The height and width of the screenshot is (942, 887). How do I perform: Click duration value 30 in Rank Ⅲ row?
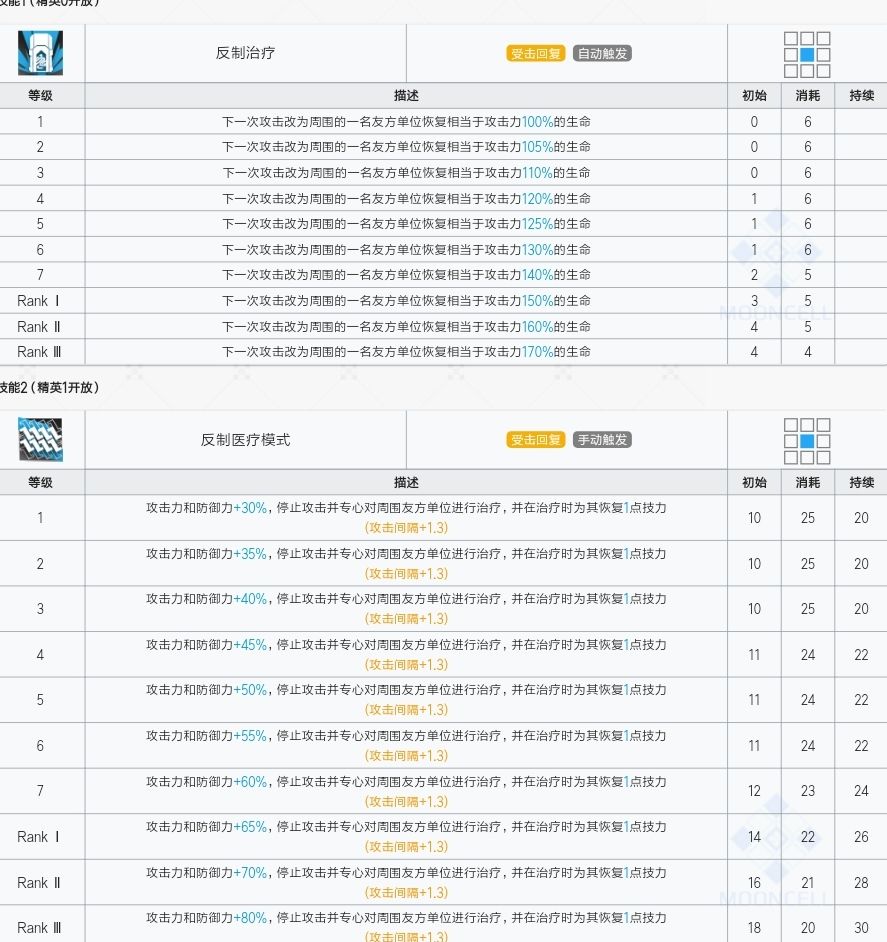(x=861, y=928)
